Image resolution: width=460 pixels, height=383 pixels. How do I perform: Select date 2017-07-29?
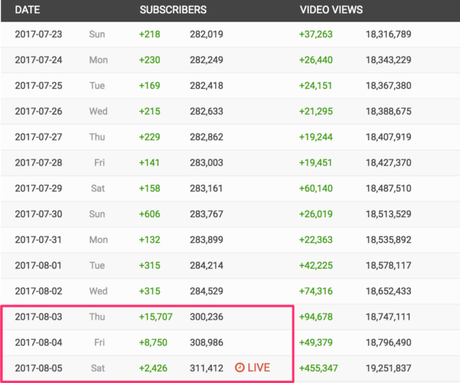pyautogui.click(x=38, y=188)
